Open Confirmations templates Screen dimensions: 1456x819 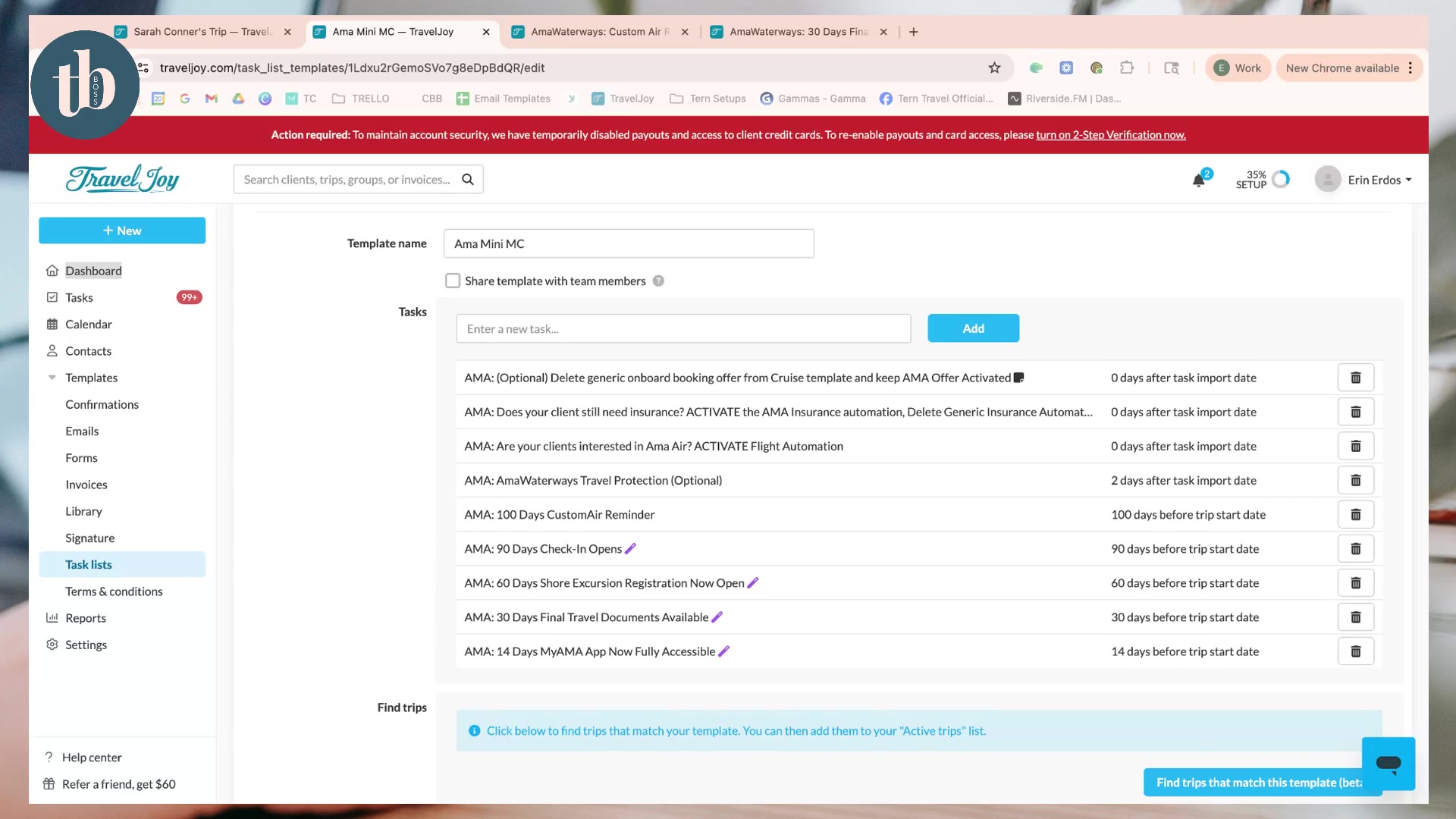coord(102,404)
